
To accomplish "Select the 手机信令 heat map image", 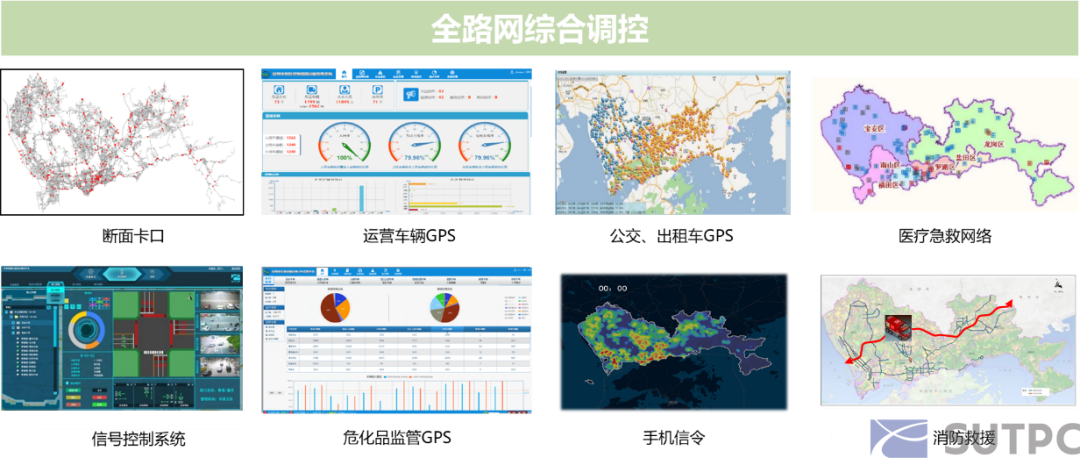I will (673, 342).
